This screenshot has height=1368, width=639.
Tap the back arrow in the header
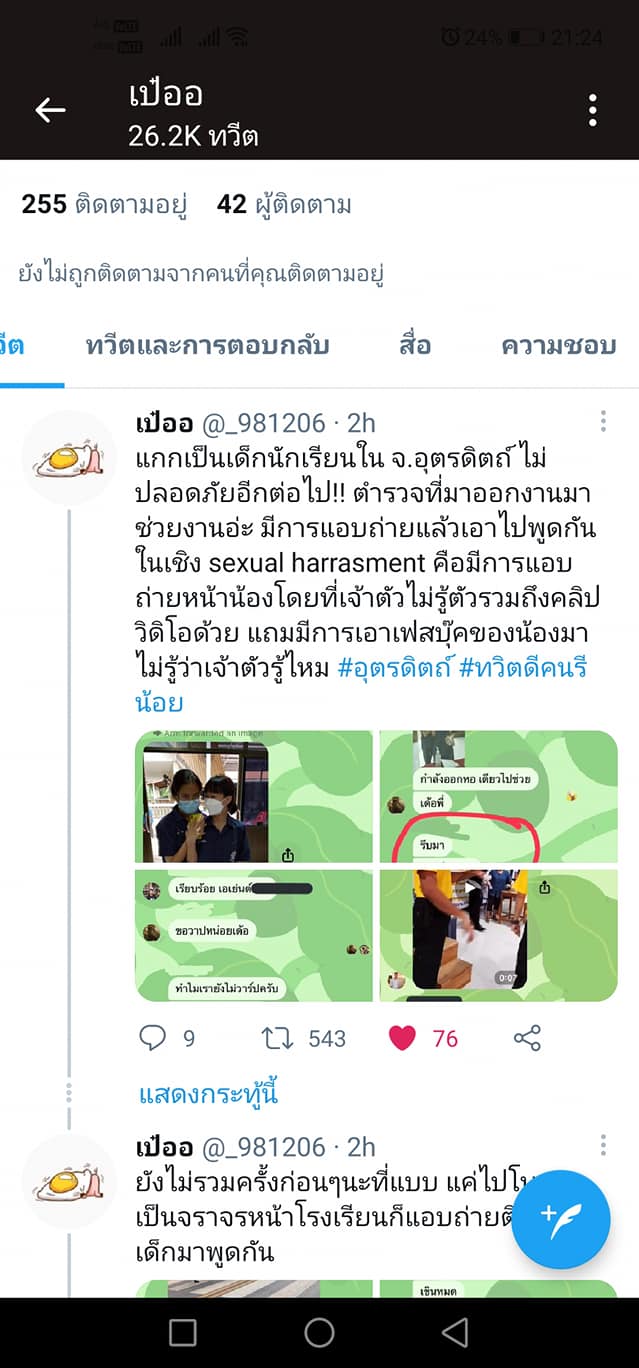[x=50, y=110]
